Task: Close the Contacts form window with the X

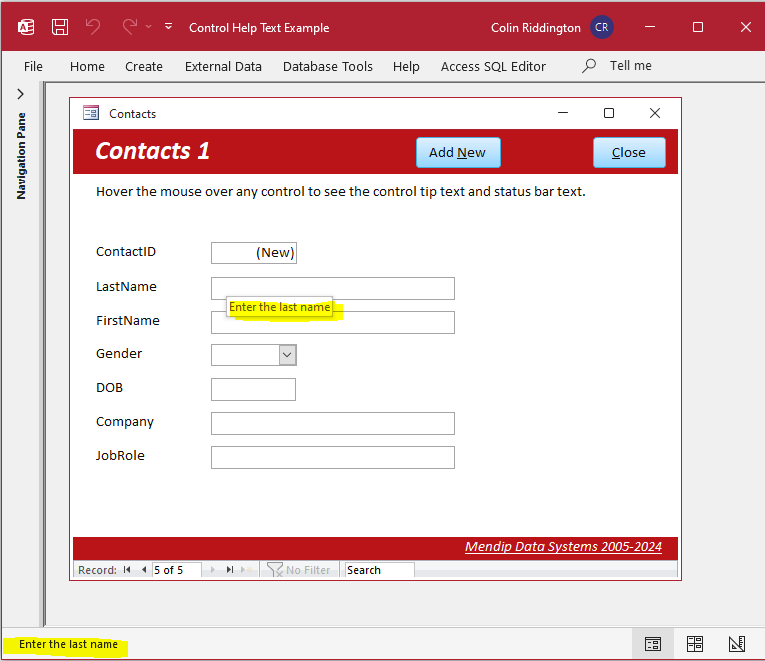Action: tap(655, 113)
